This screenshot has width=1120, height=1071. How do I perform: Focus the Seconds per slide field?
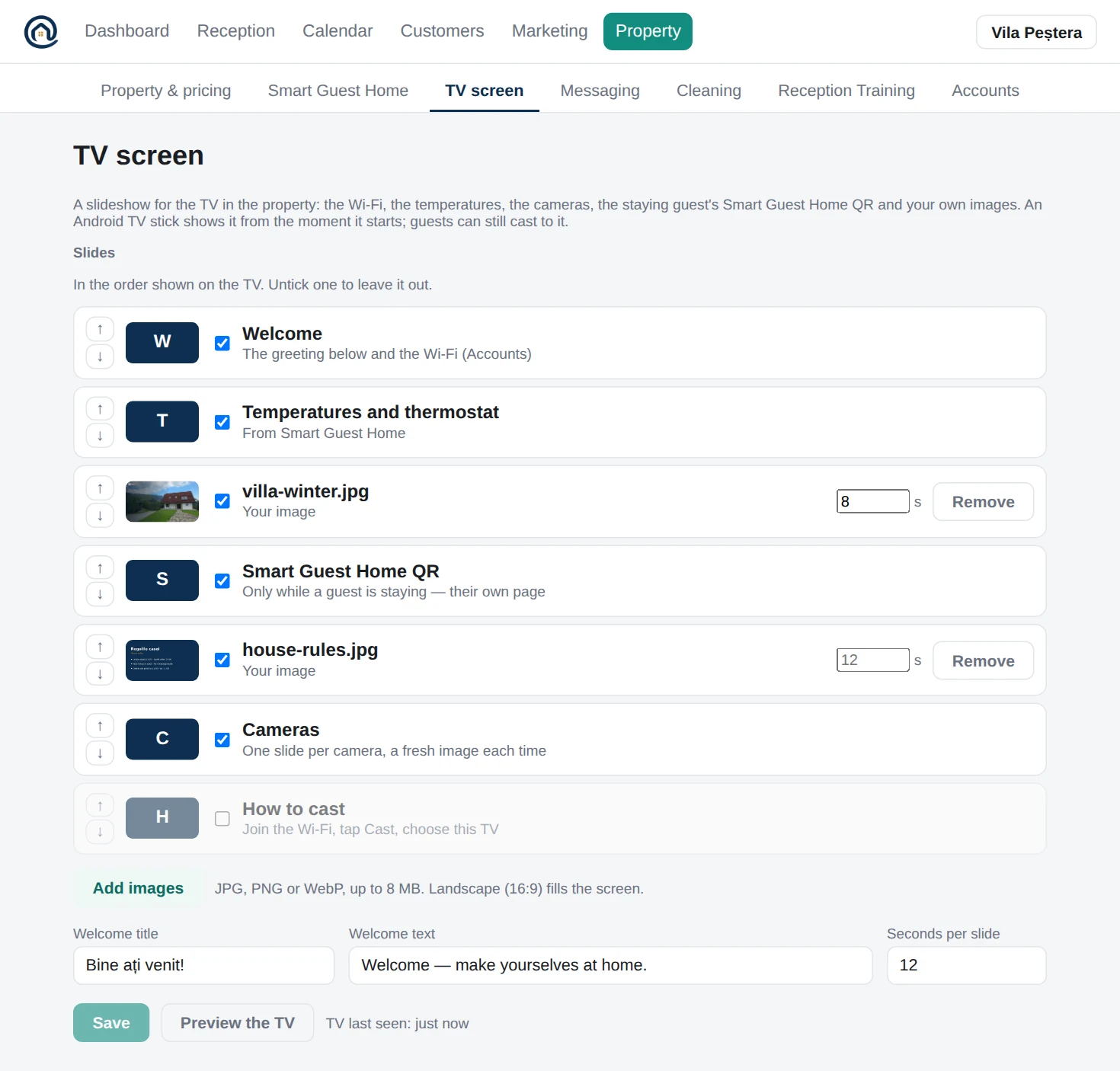tap(966, 965)
